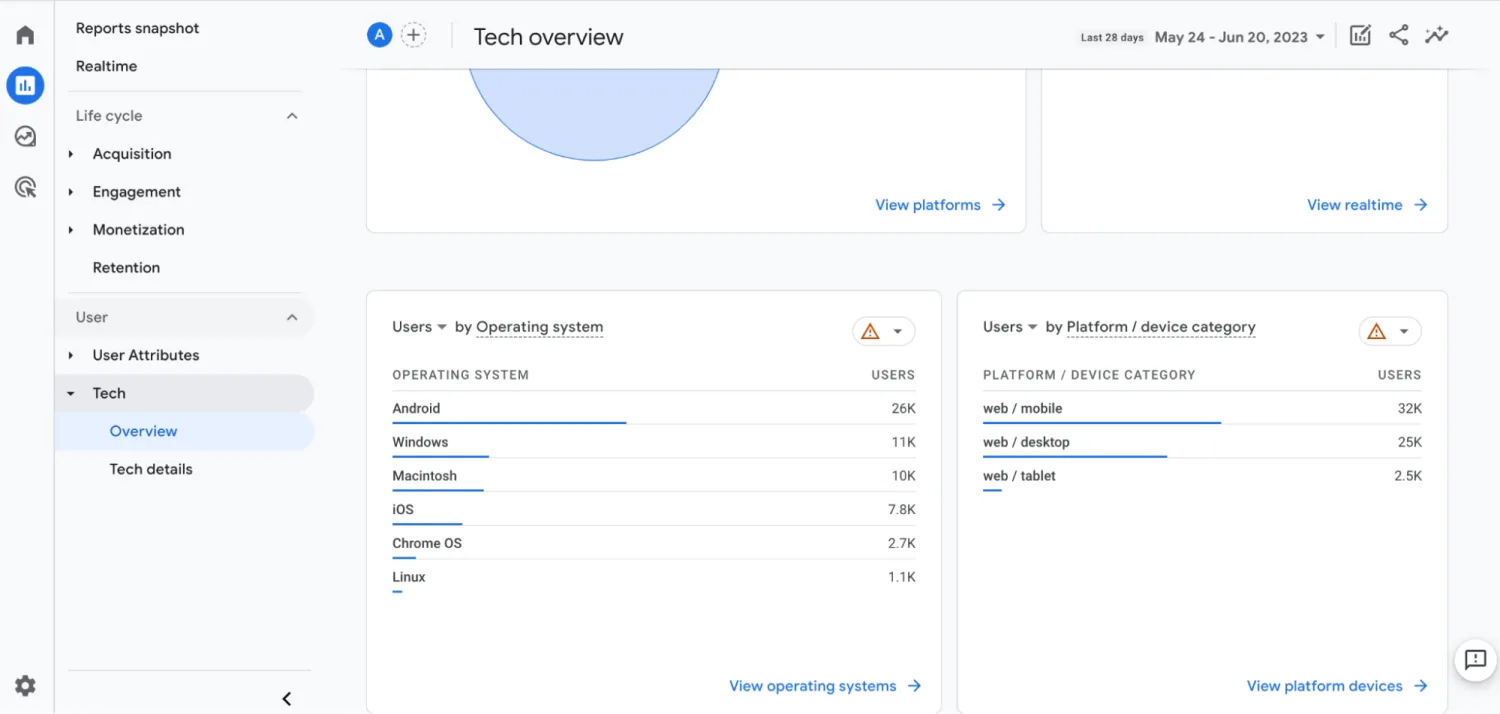Expand the Acquisition tree item
The image size is (1500, 714).
[x=71, y=154]
